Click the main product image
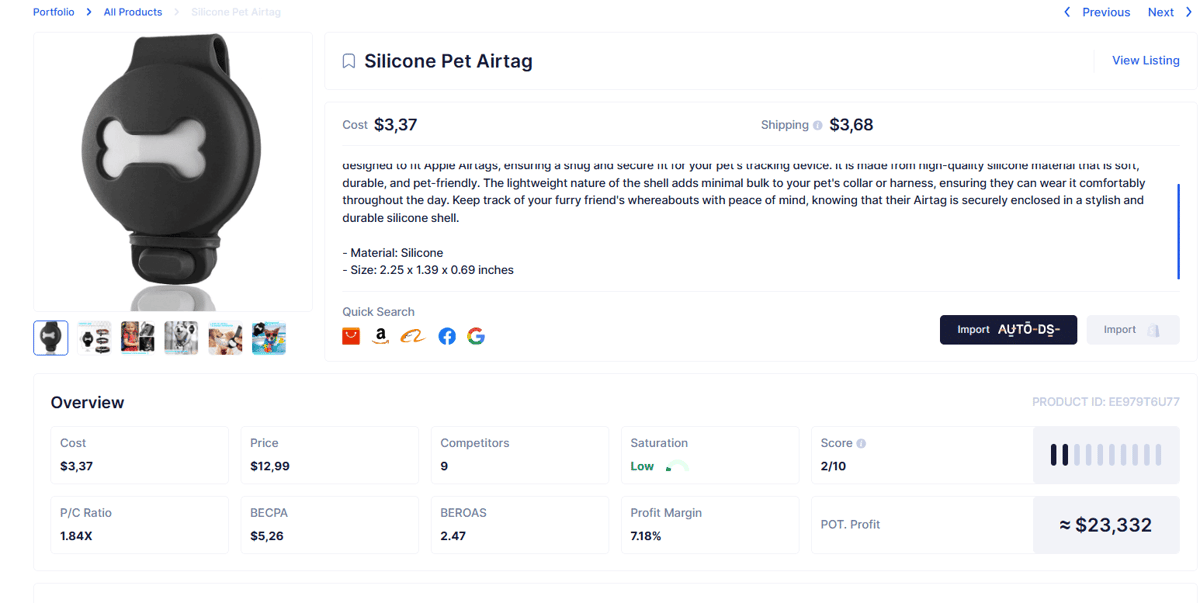The height and width of the screenshot is (603, 1200). click(x=173, y=172)
